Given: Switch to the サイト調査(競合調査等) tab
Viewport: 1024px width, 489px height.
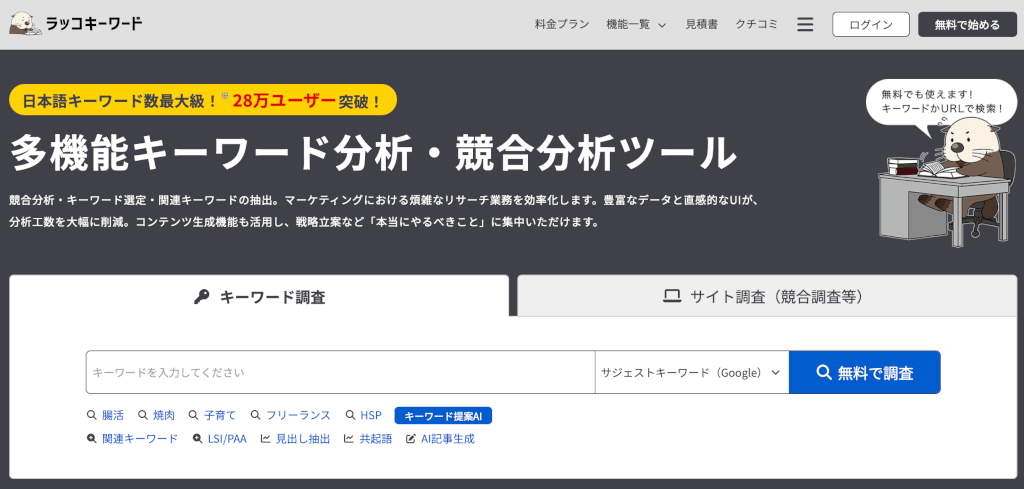Looking at the screenshot, I should coord(767,296).
